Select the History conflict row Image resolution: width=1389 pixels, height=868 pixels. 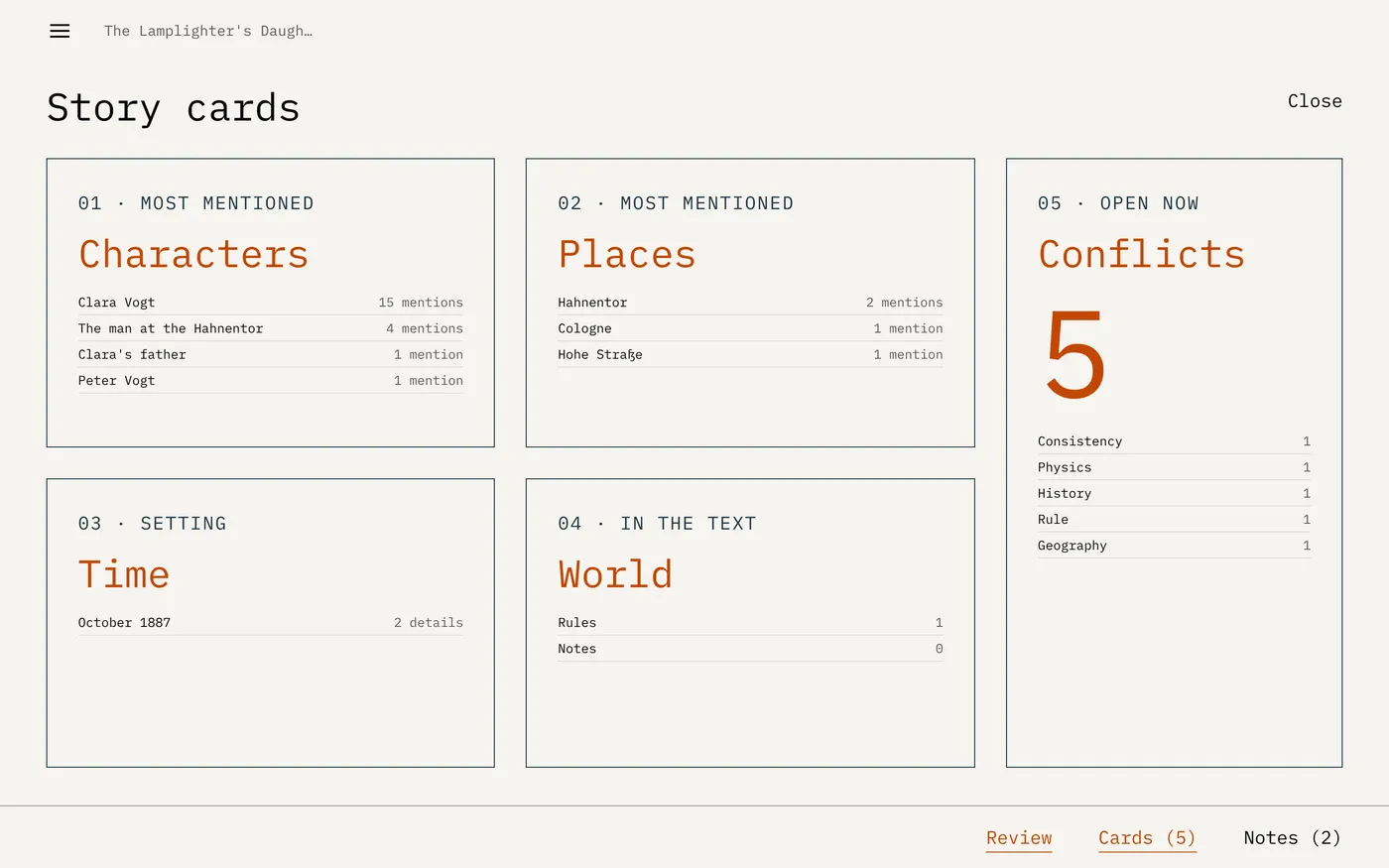pyautogui.click(x=1174, y=493)
